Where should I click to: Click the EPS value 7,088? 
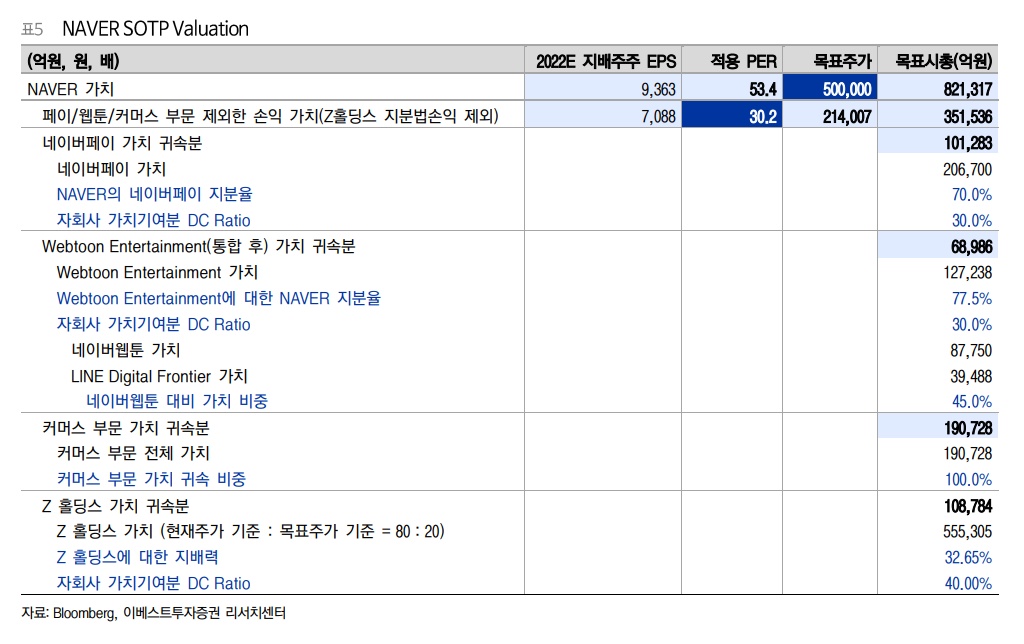tap(658, 116)
